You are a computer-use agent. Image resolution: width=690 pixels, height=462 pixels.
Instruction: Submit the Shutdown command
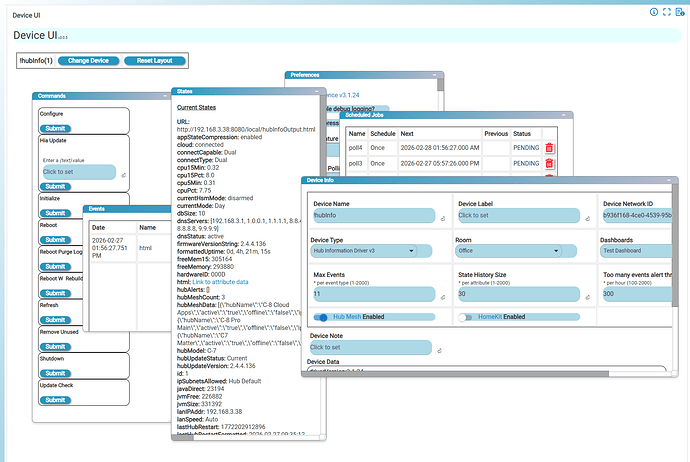[54, 371]
